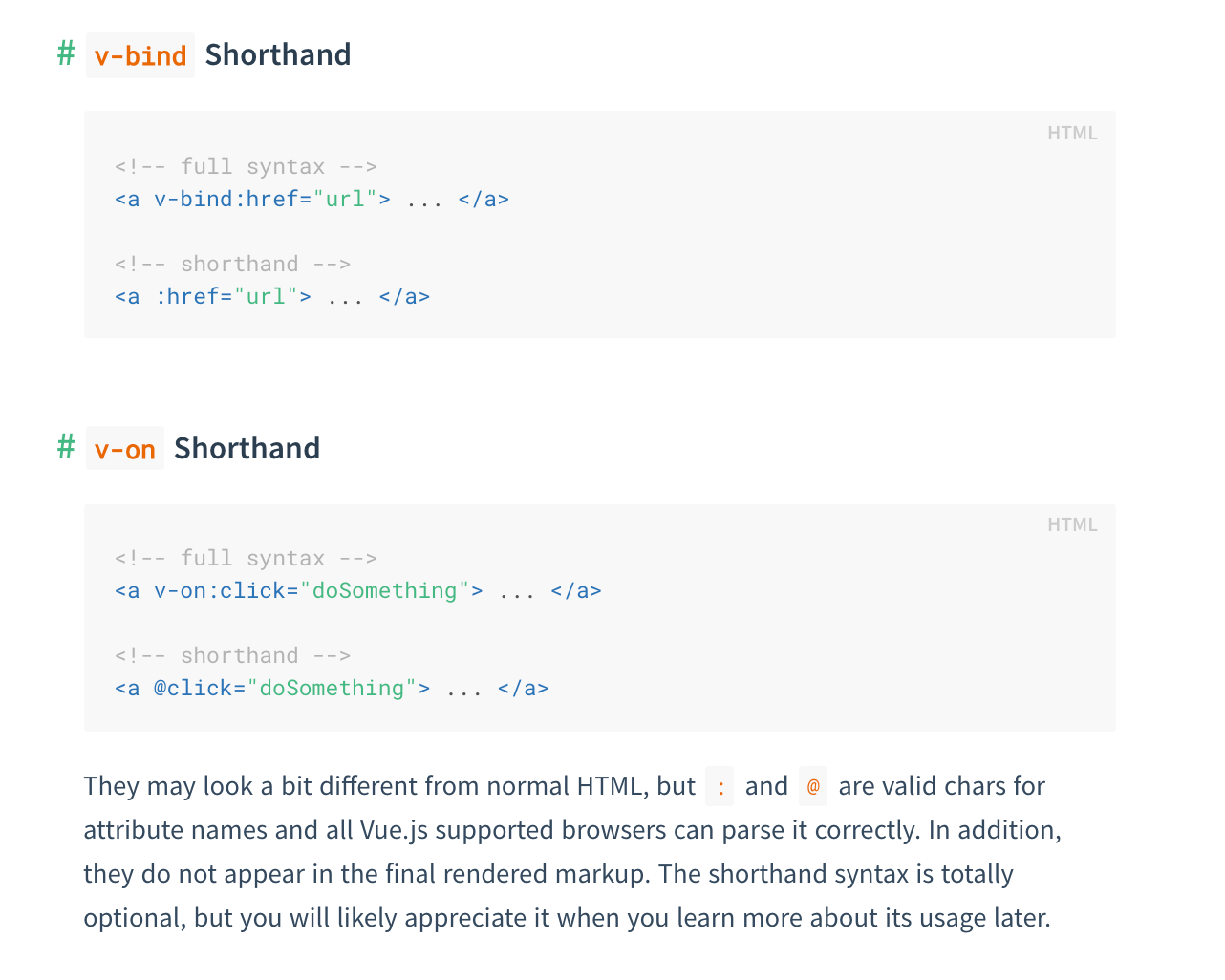
Task: Open the v-on Shorthand heading link
Action: tap(204, 448)
